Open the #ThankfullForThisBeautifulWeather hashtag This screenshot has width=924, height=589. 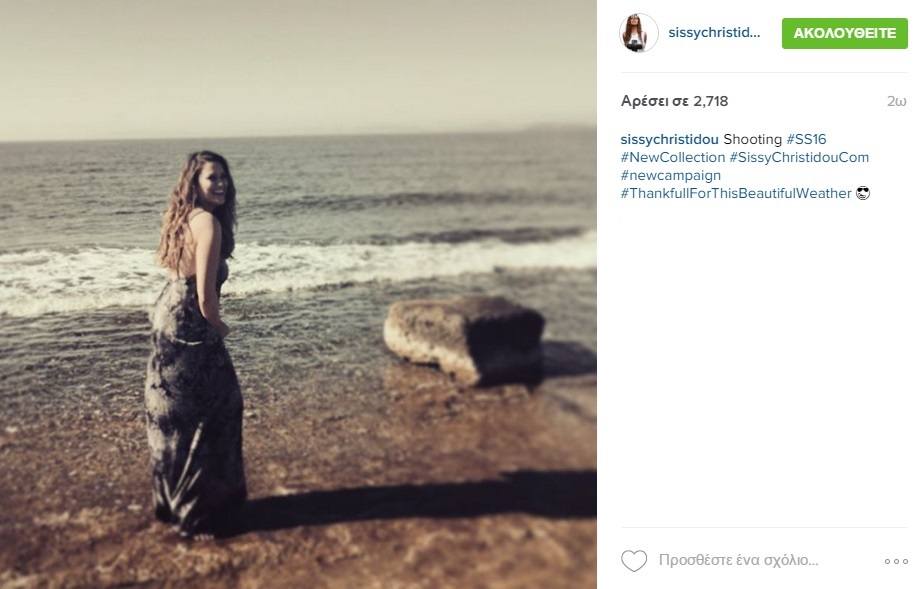736,193
